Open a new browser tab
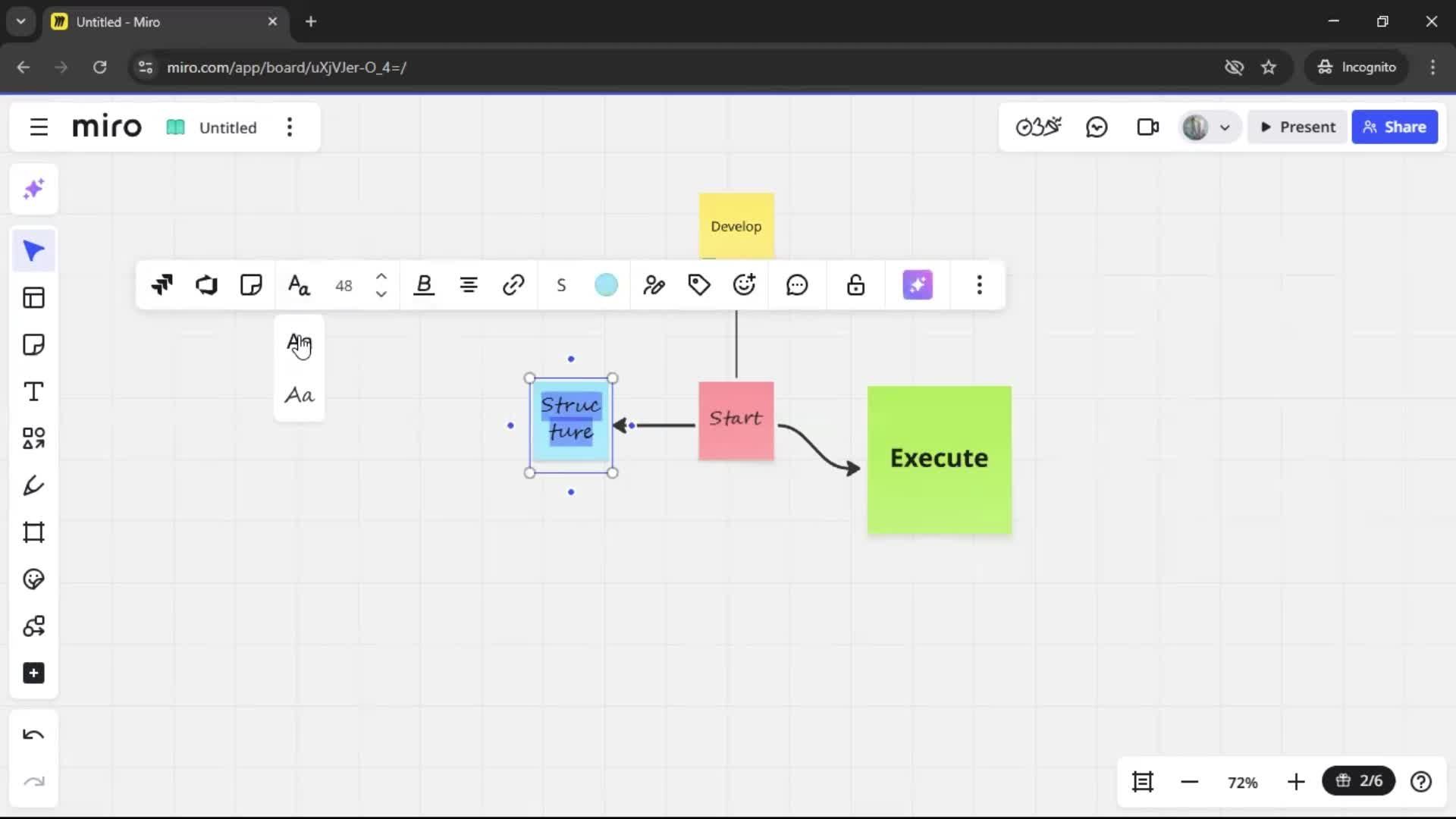Screen dimensions: 1456x819 (x=311, y=21)
